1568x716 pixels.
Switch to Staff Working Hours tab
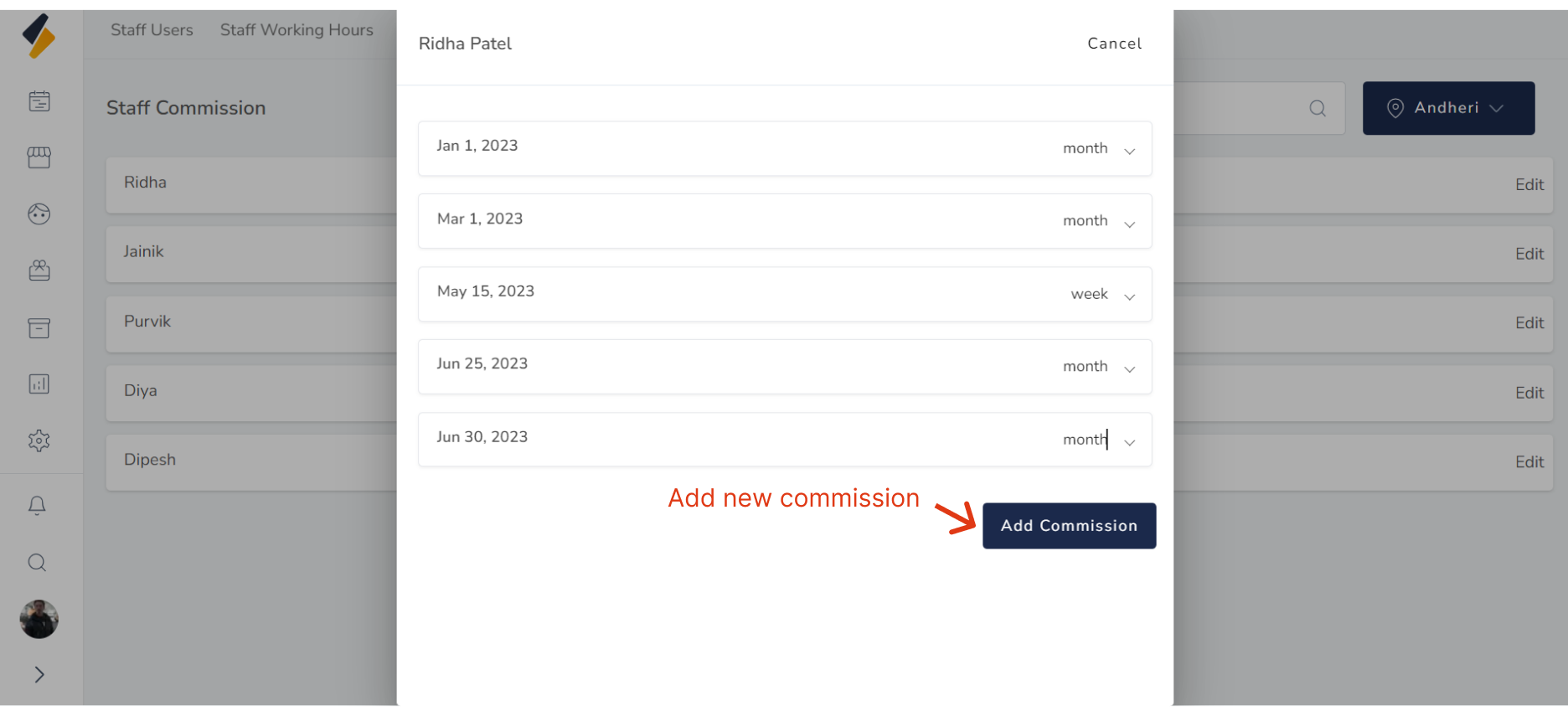[297, 30]
